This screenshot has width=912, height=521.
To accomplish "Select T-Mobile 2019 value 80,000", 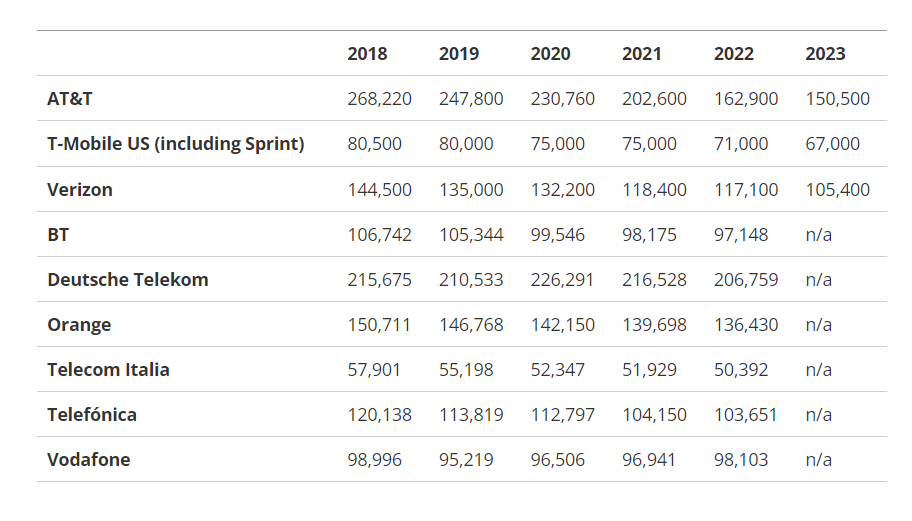I will [466, 144].
